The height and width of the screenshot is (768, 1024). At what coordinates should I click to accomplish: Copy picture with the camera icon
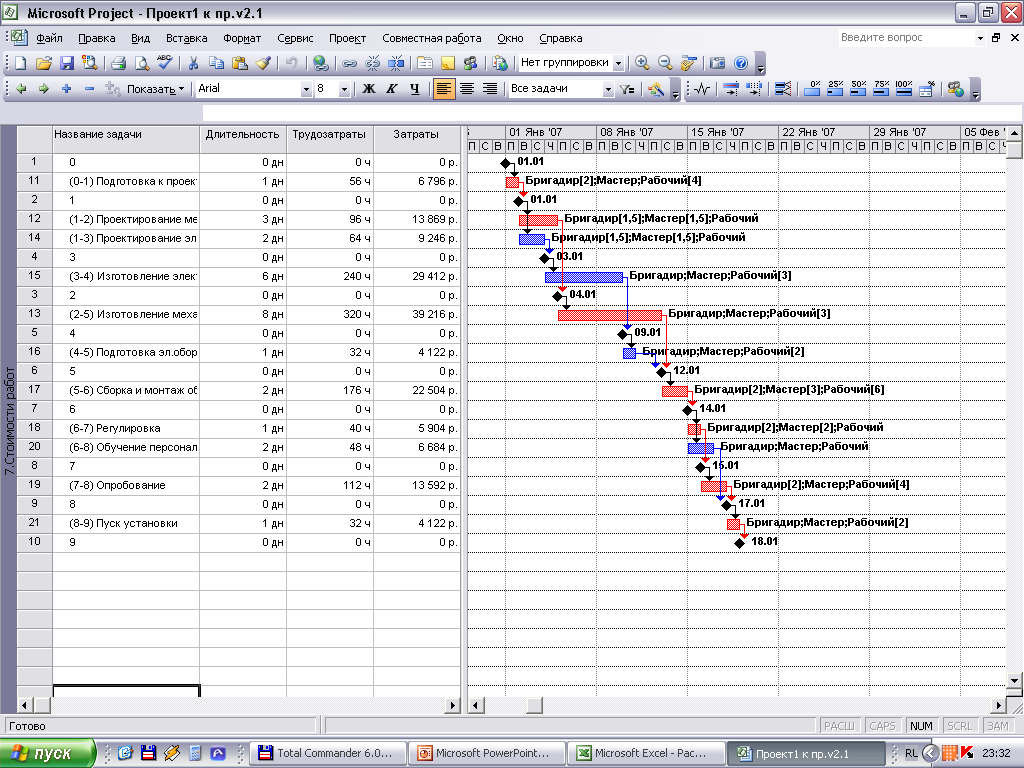click(x=717, y=63)
